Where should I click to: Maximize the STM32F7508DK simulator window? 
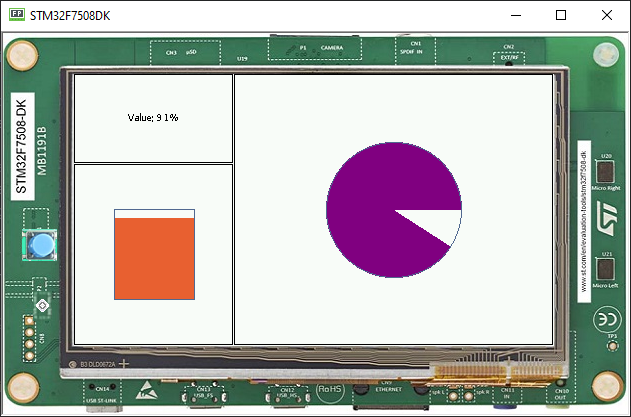point(560,16)
